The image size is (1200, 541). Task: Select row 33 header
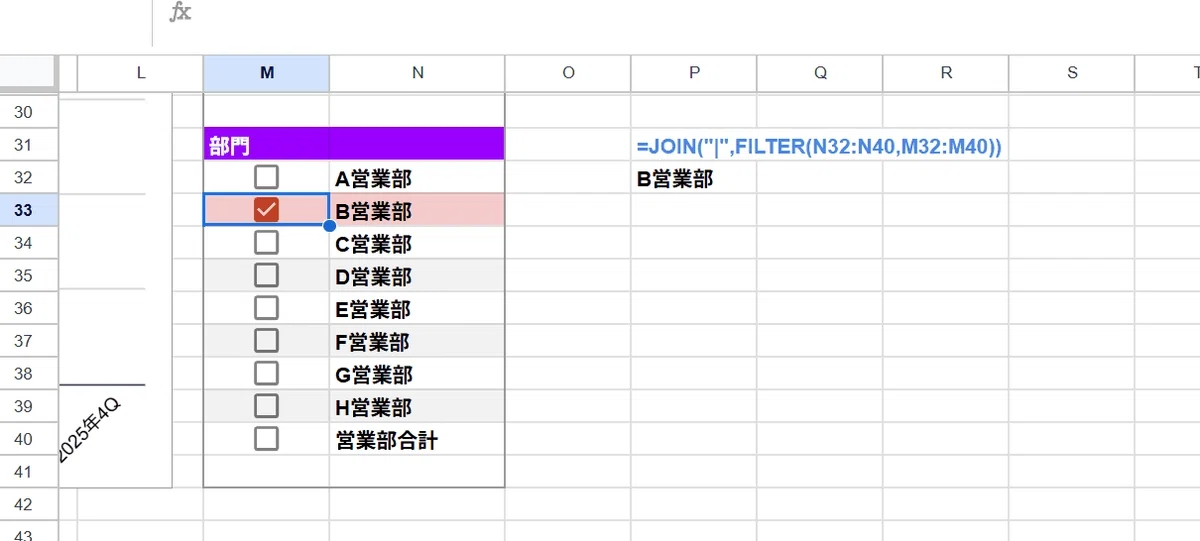pos(29,210)
